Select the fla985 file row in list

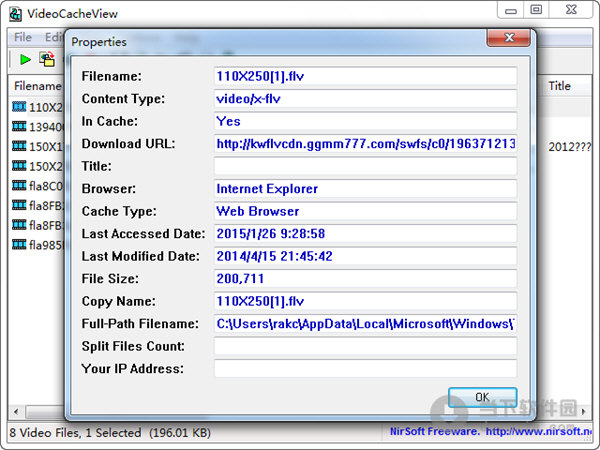point(38,245)
